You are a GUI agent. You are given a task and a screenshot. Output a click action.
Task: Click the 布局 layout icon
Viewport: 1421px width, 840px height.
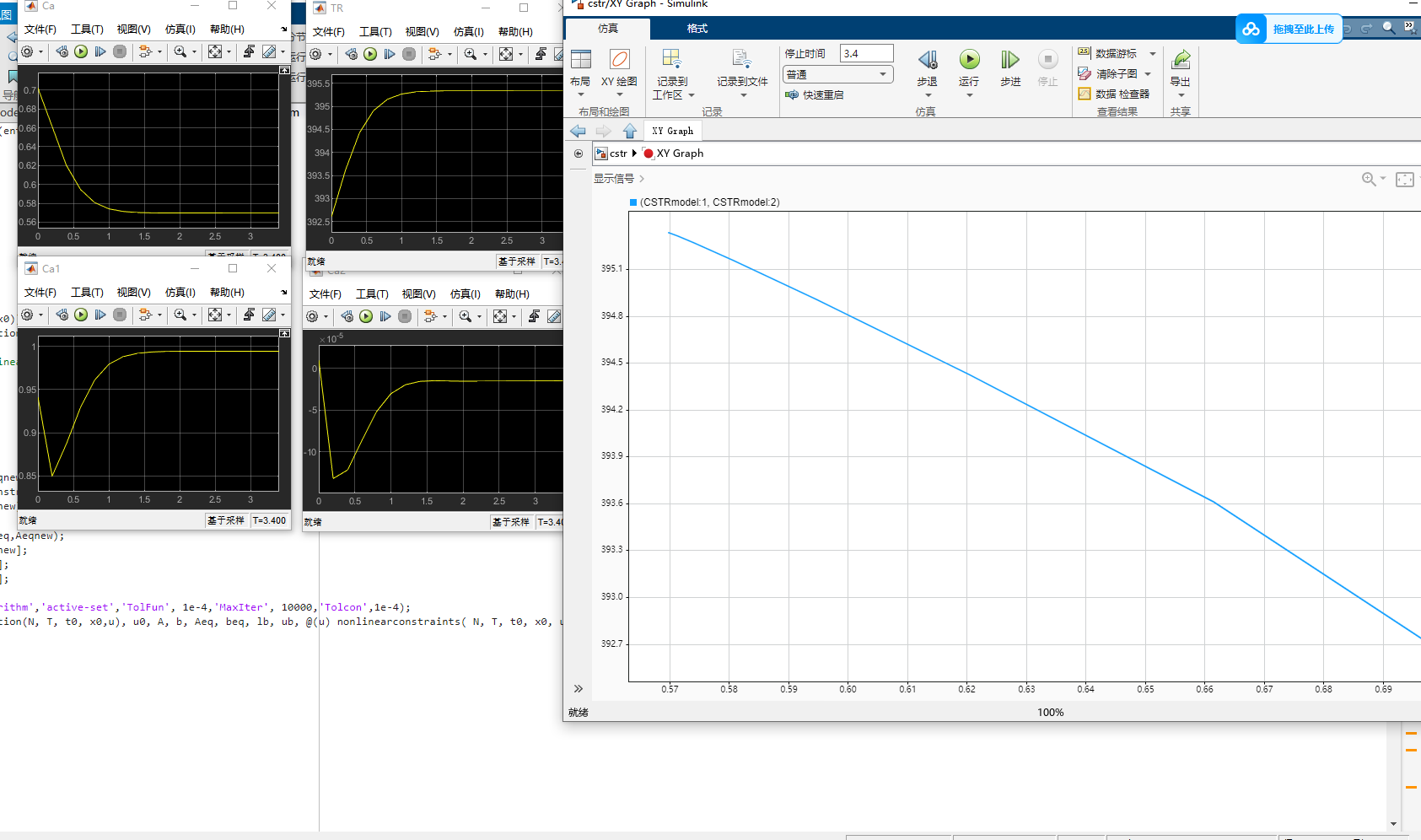(x=580, y=60)
